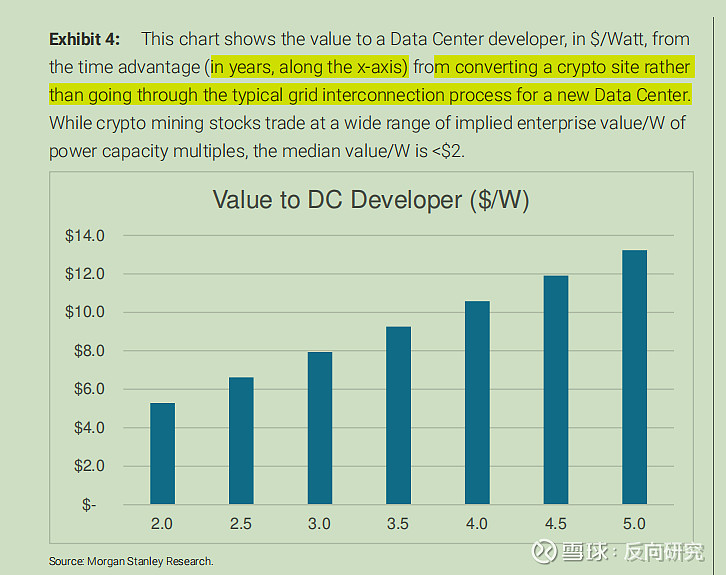The image size is (726, 575).
Task: Click the bar for 5.0 years
Action: pos(634,377)
